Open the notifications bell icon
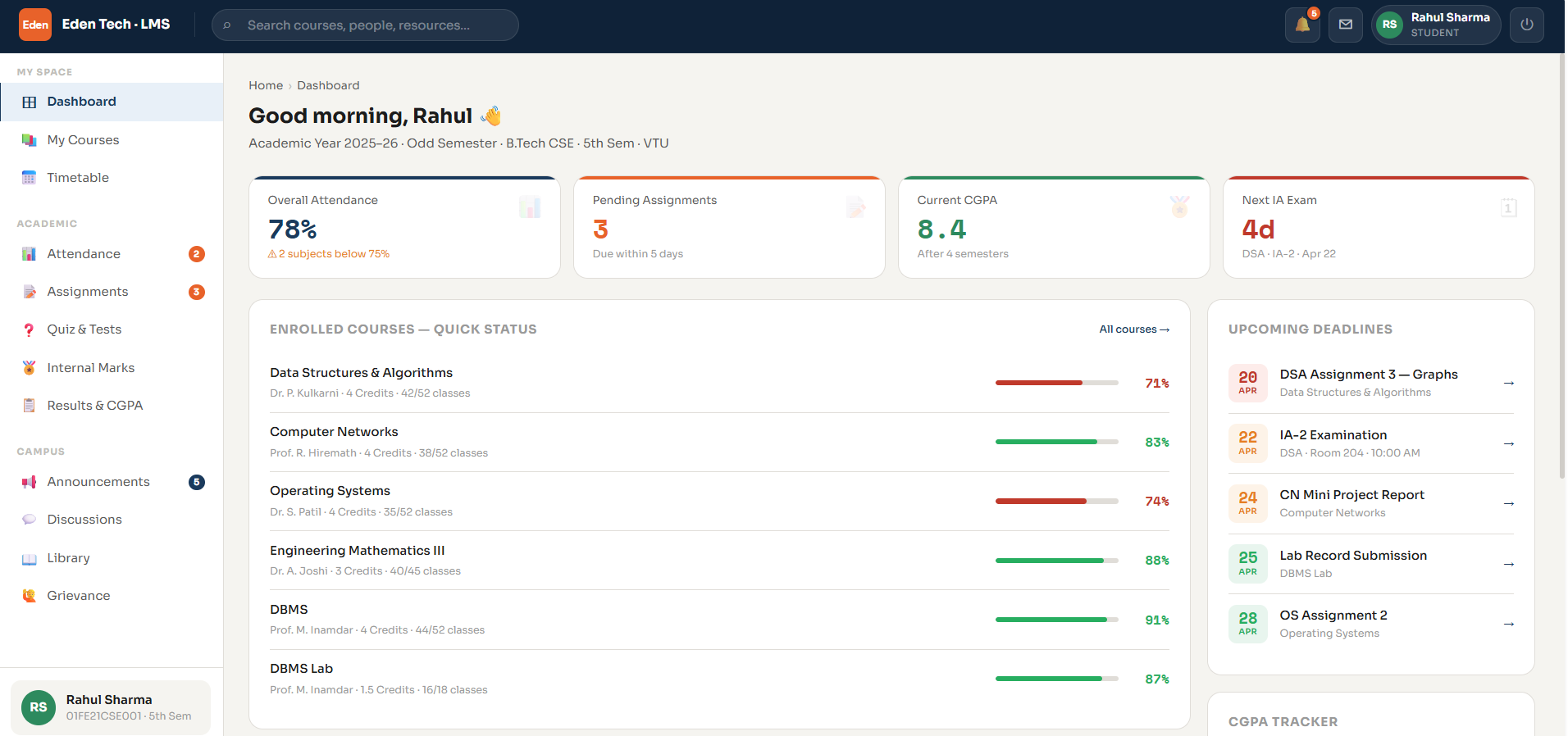The height and width of the screenshot is (736, 1568). (1302, 25)
